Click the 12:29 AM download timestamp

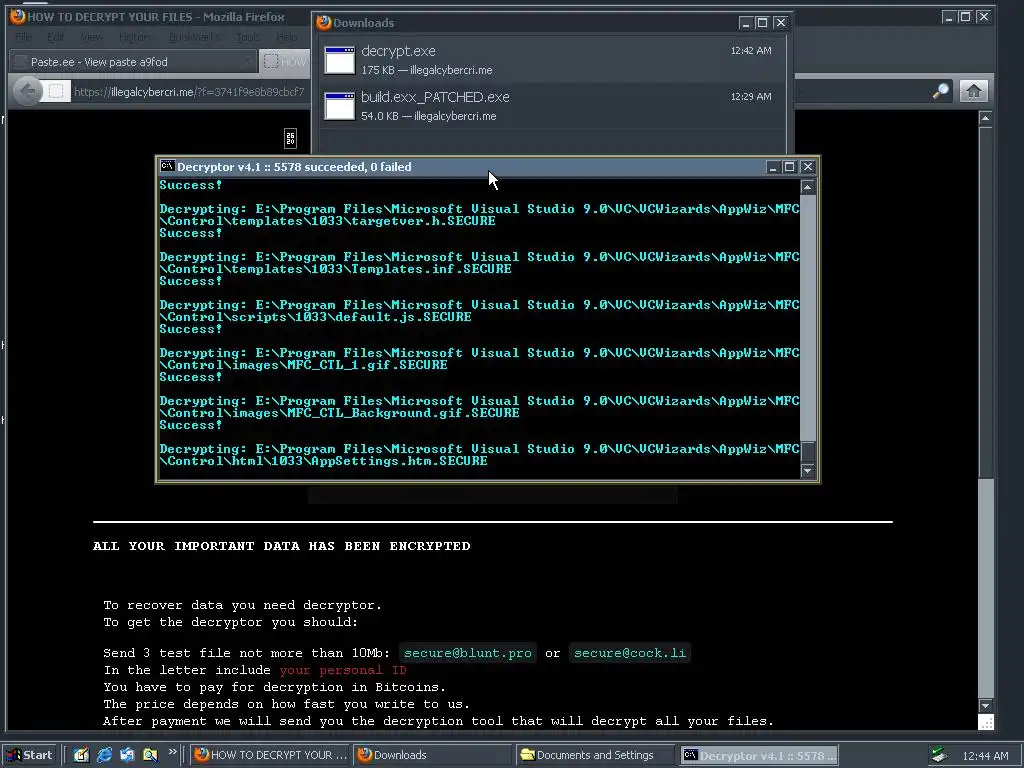point(750,96)
